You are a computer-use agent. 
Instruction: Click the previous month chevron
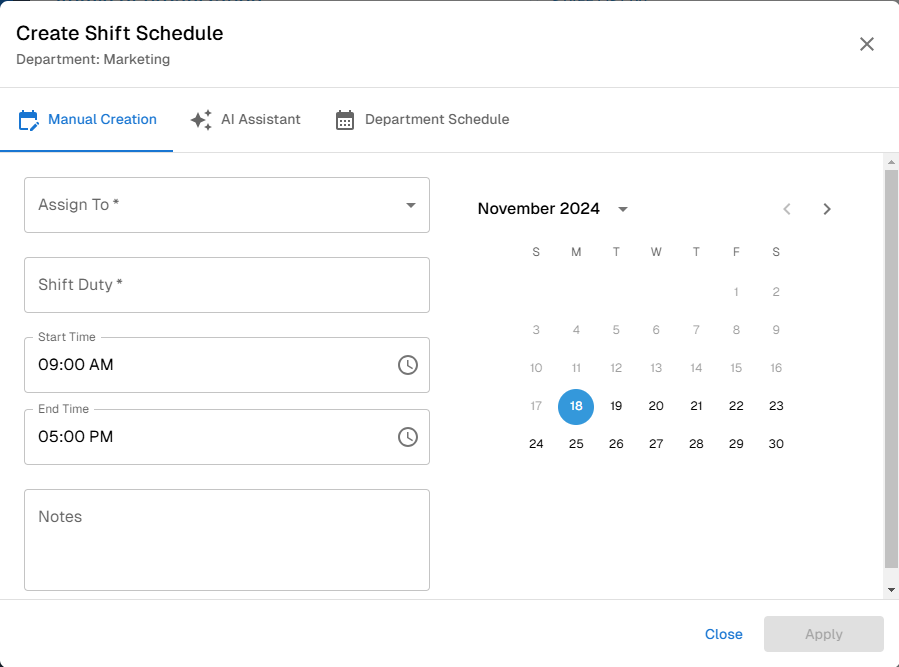tap(787, 209)
